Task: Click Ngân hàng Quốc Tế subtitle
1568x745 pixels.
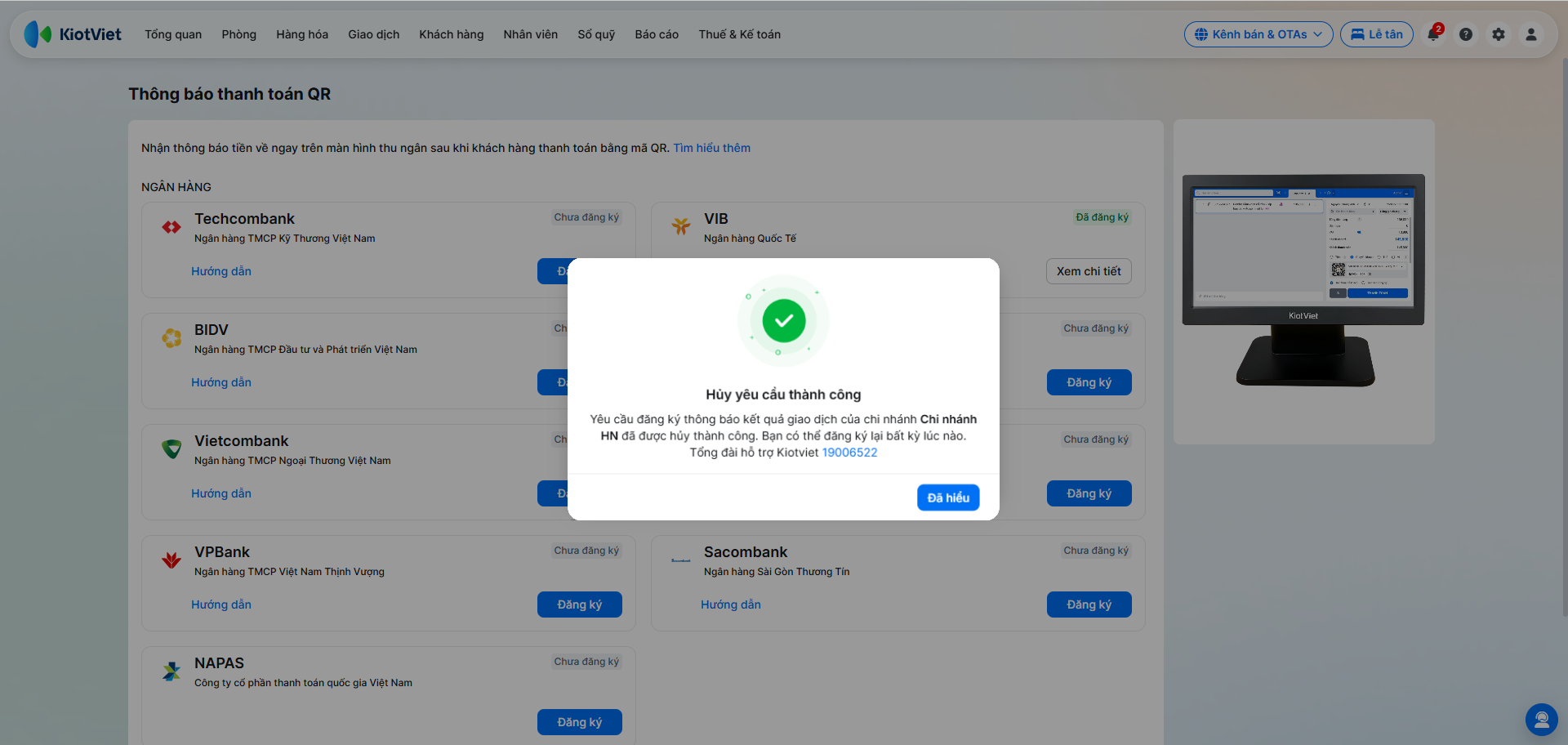Action: tap(750, 239)
